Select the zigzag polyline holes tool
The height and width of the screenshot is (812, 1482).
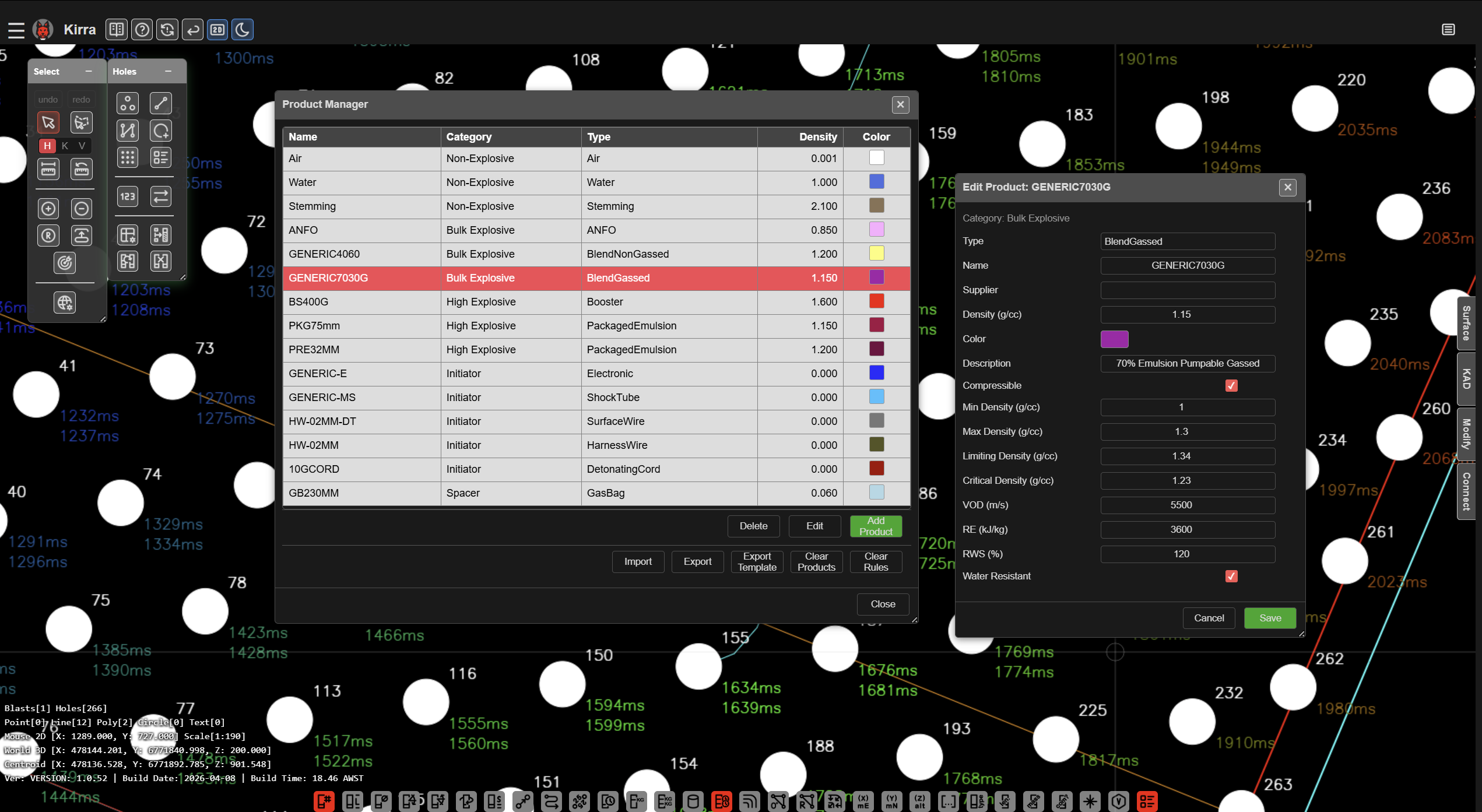[x=128, y=131]
